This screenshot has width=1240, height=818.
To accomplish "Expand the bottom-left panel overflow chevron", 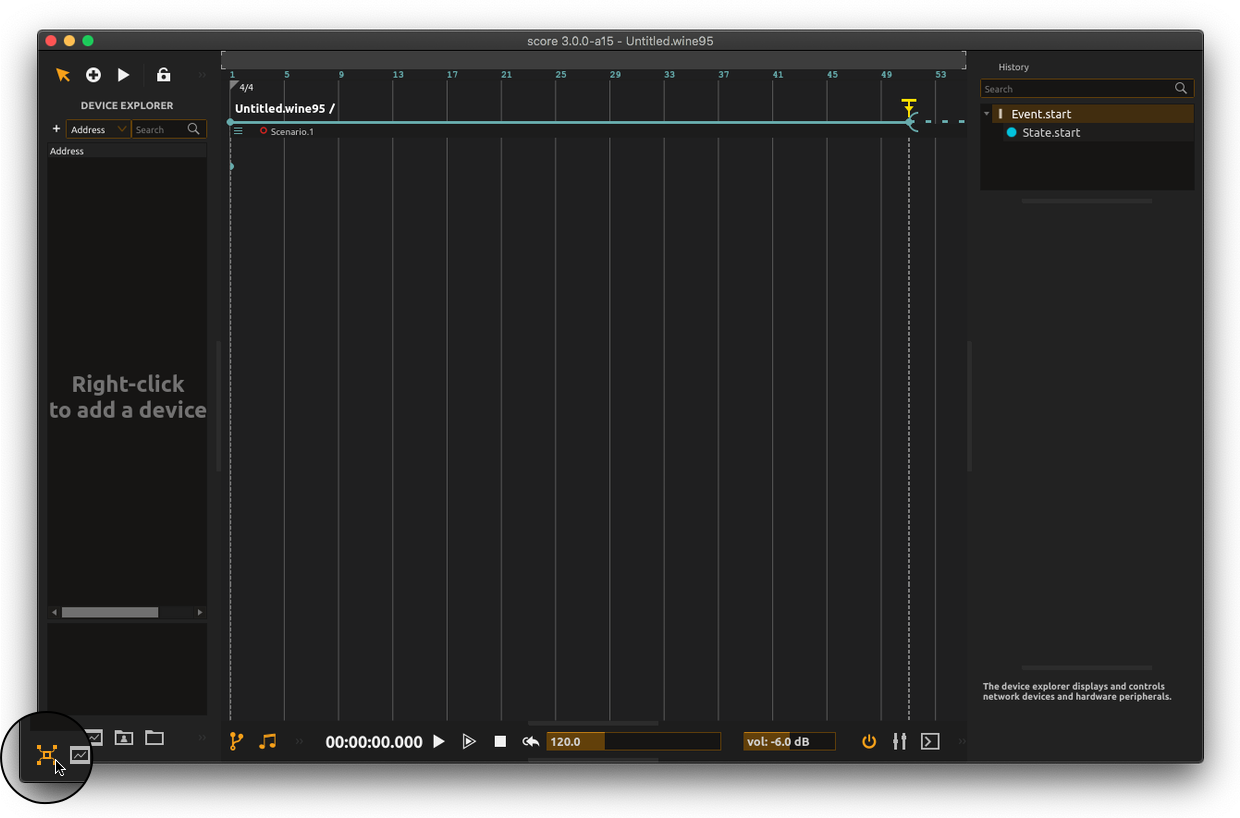I will (x=202, y=738).
